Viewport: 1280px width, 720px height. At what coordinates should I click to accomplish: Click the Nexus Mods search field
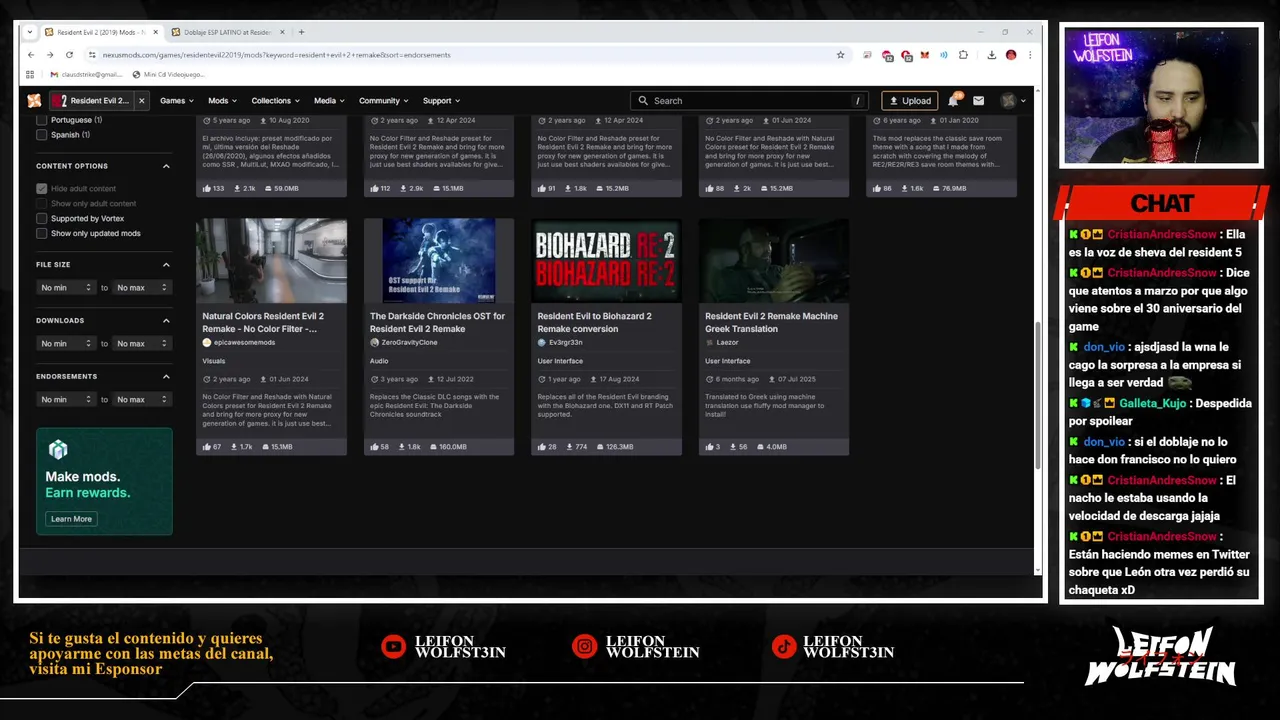750,101
